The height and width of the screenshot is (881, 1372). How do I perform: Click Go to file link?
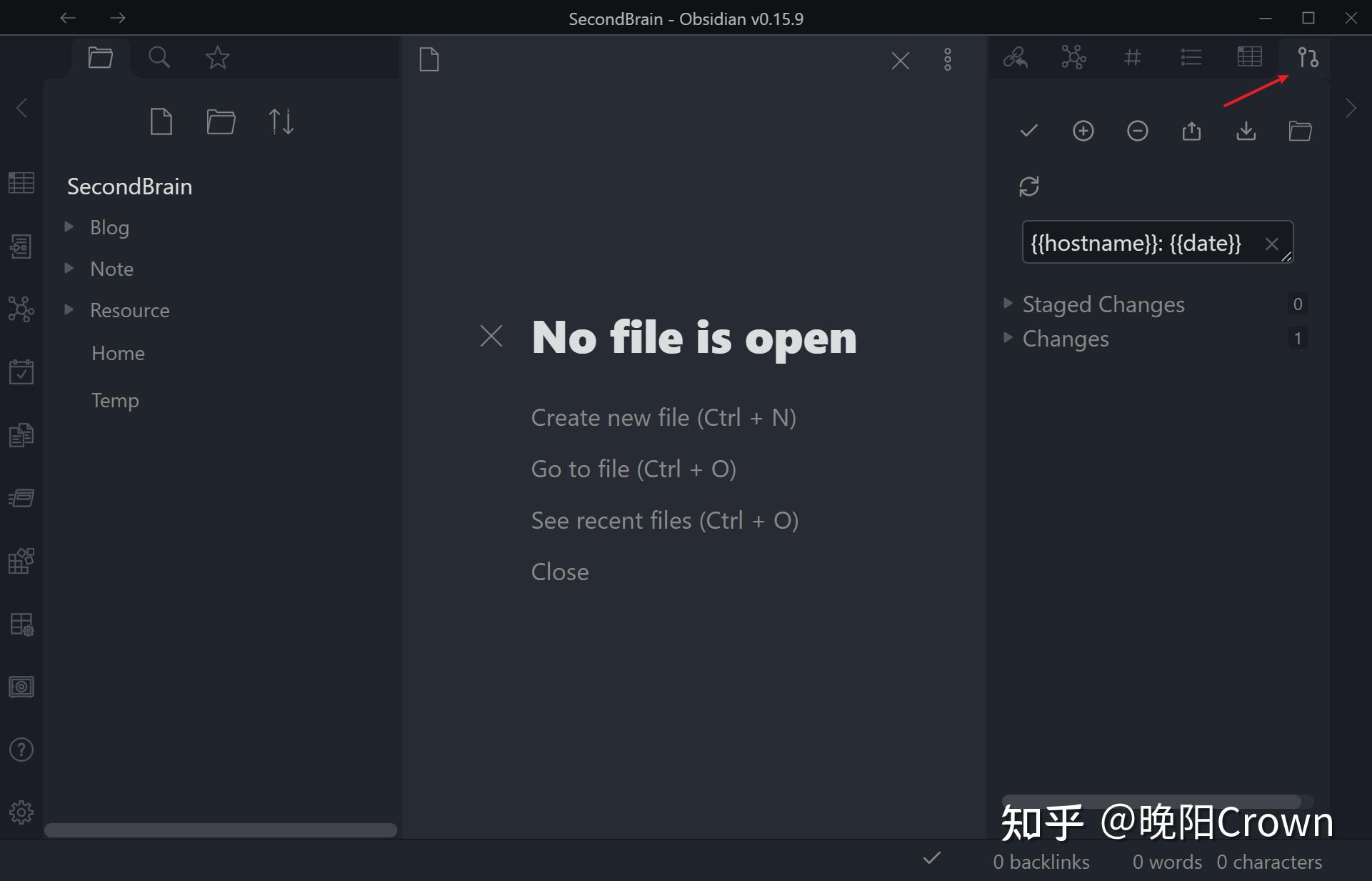click(x=633, y=469)
